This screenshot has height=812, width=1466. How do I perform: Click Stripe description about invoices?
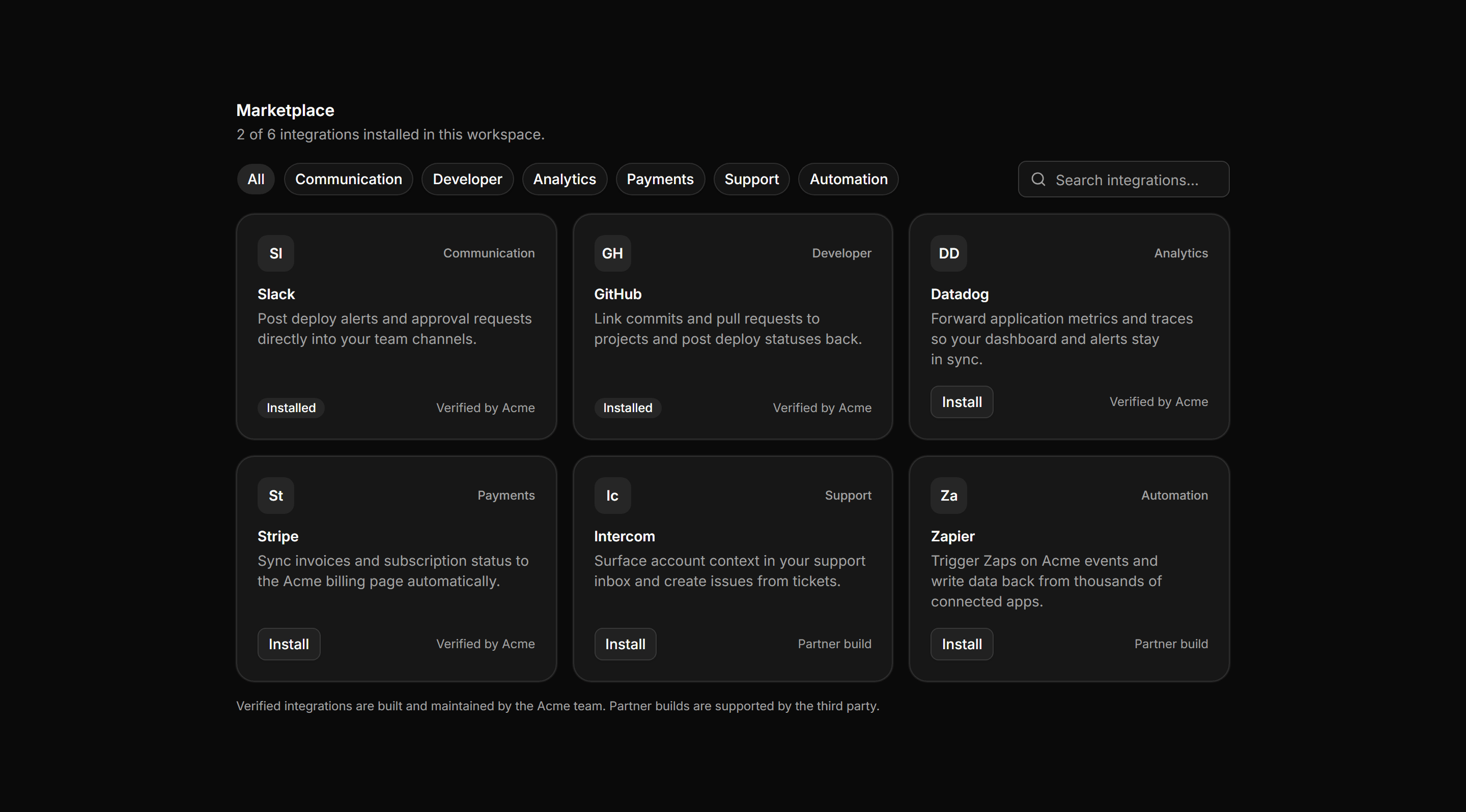click(392, 571)
